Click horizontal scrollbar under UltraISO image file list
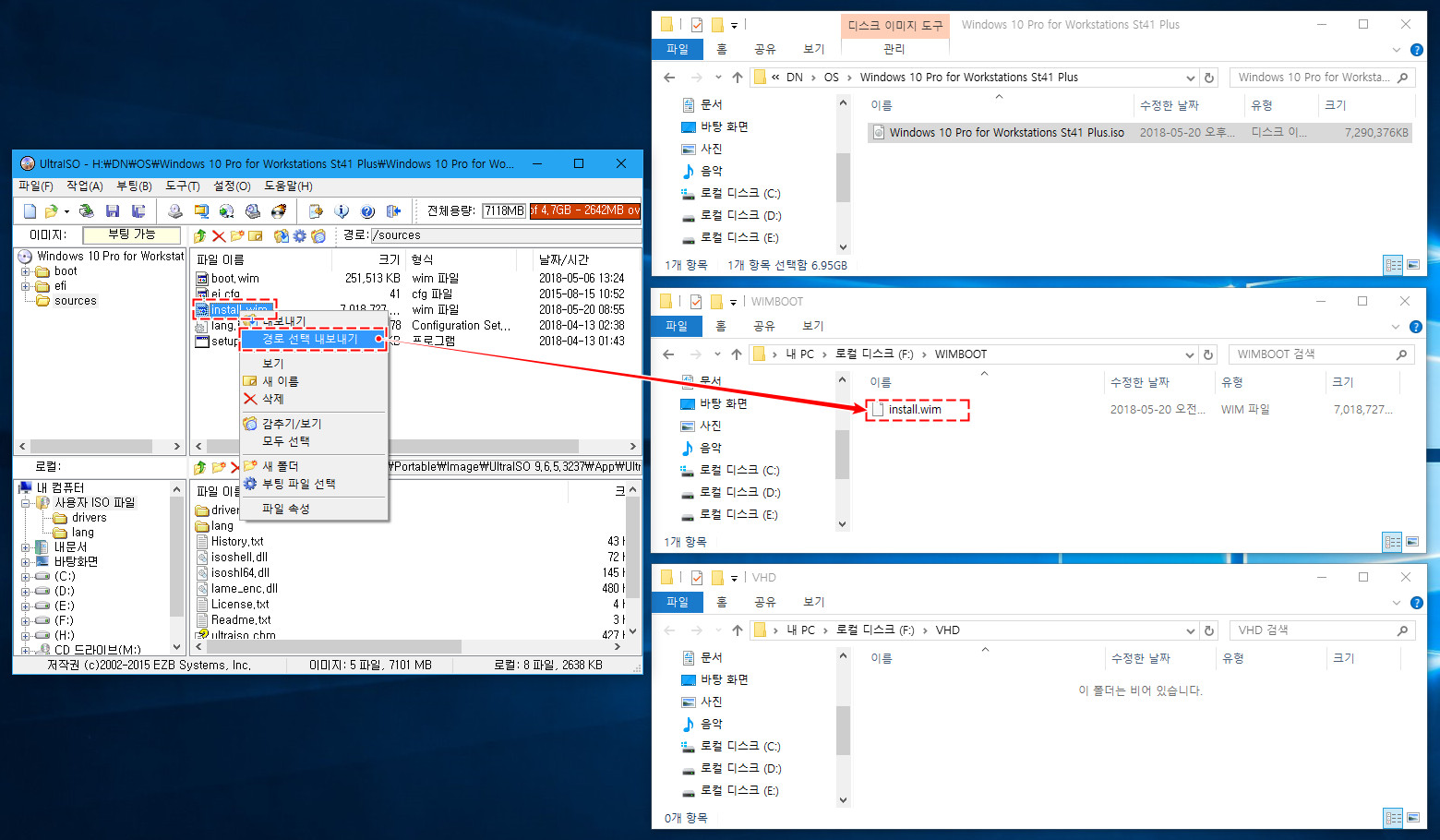1440x840 pixels. click(x=415, y=447)
